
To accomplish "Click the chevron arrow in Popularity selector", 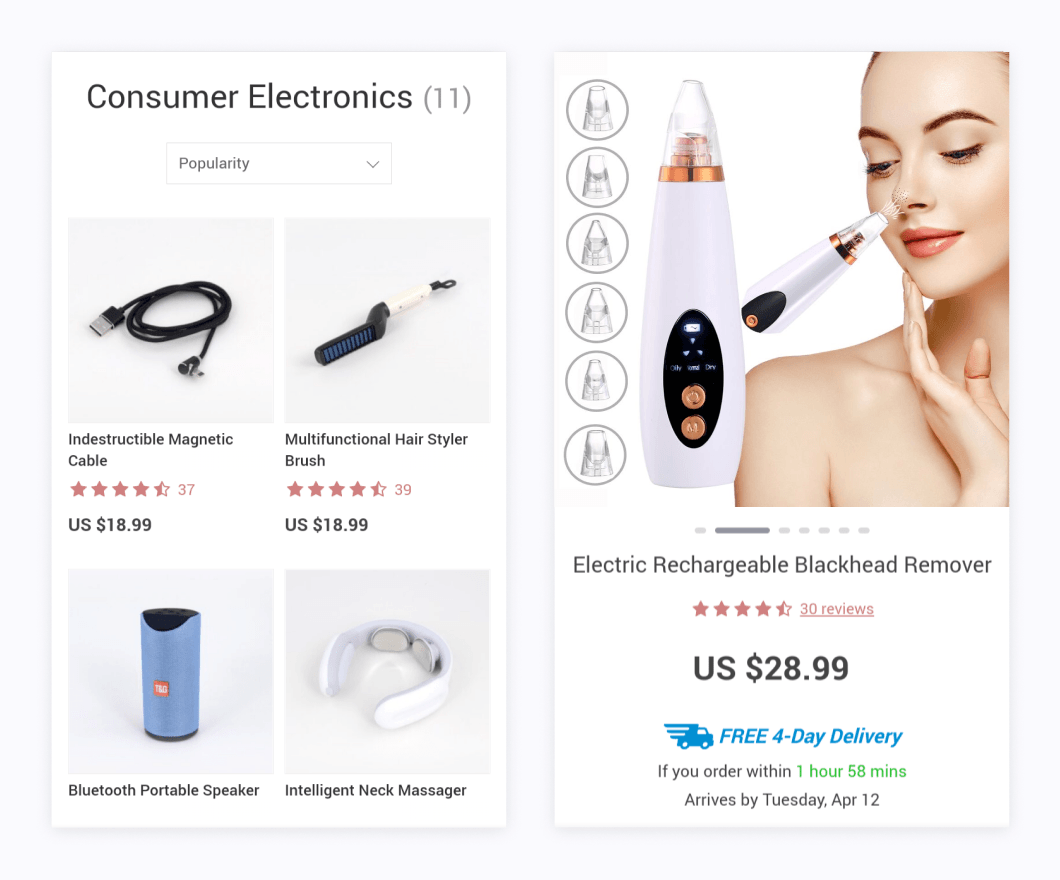I will tap(372, 164).
